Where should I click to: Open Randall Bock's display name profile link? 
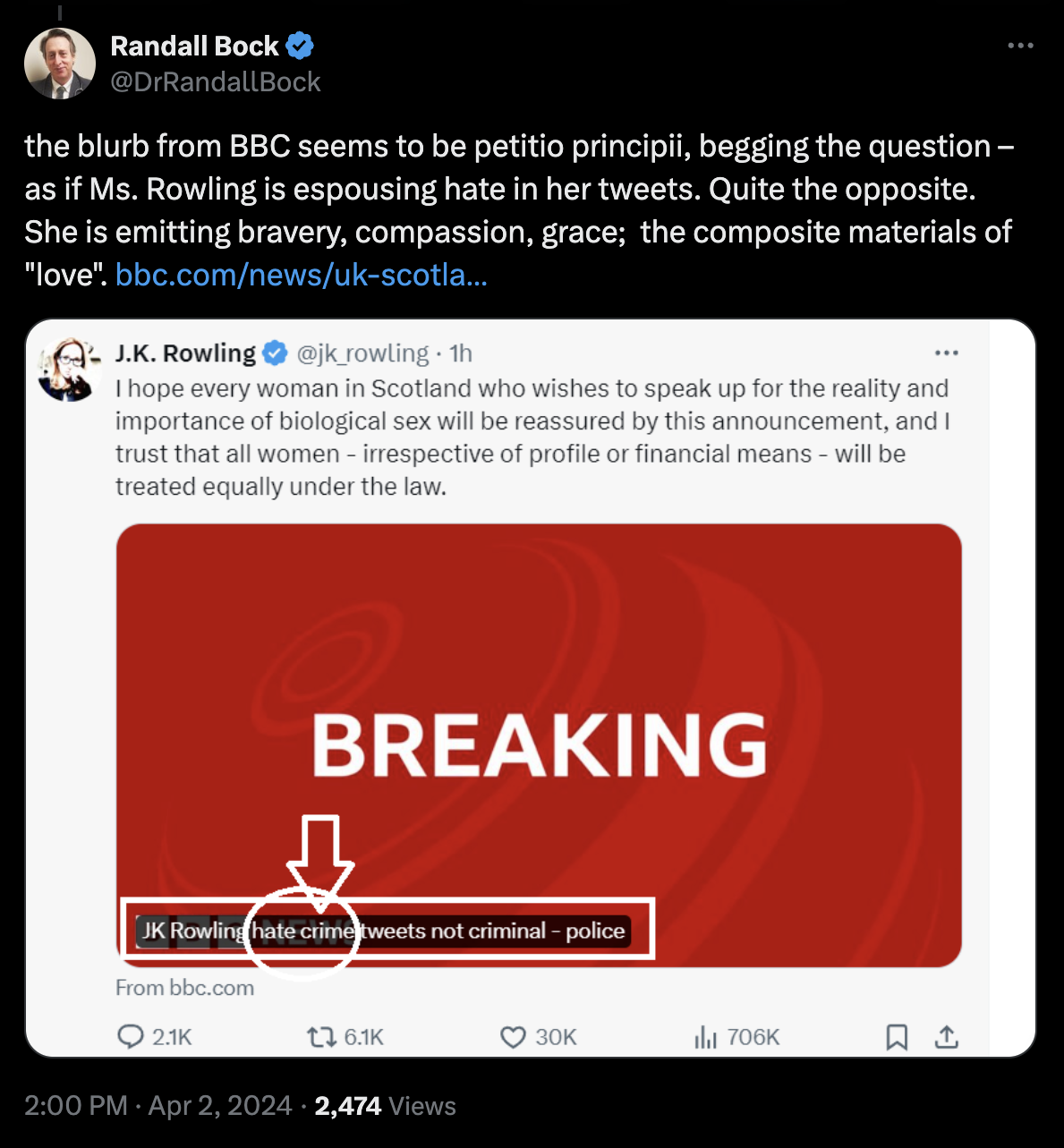[x=194, y=46]
